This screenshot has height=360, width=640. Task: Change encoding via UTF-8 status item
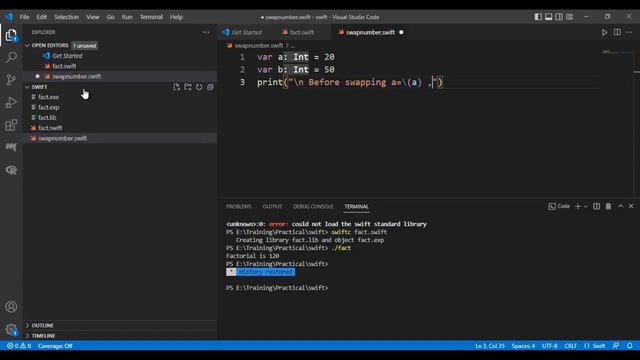(x=549, y=346)
